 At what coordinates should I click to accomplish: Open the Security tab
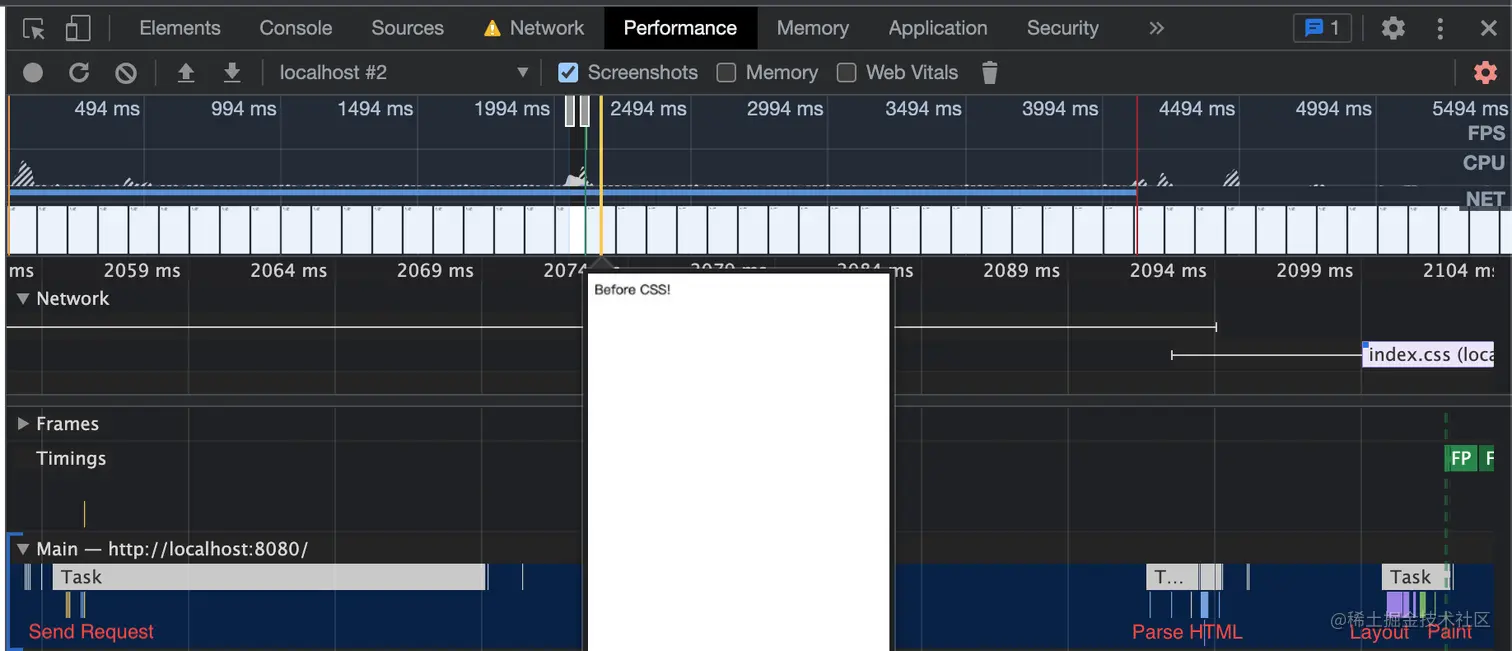tap(1062, 28)
